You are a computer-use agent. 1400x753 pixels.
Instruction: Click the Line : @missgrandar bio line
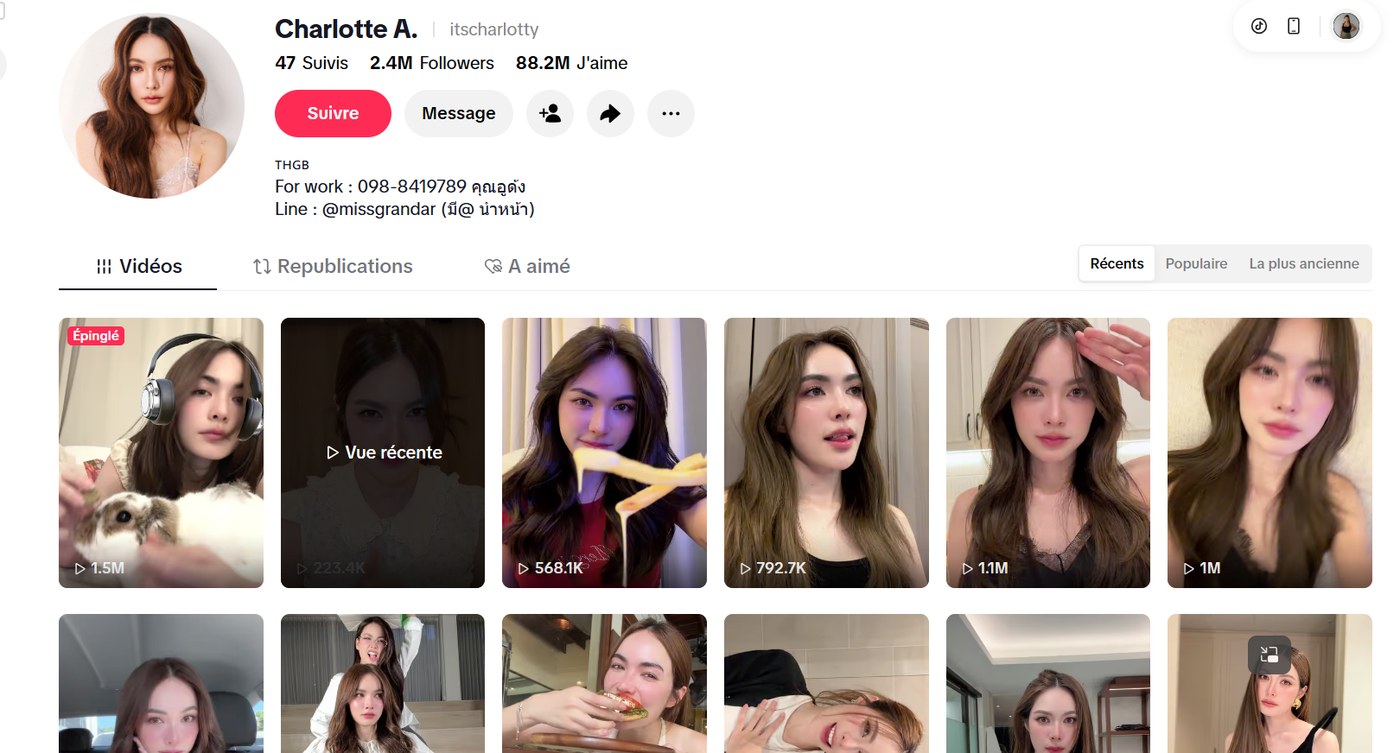pyautogui.click(x=405, y=210)
